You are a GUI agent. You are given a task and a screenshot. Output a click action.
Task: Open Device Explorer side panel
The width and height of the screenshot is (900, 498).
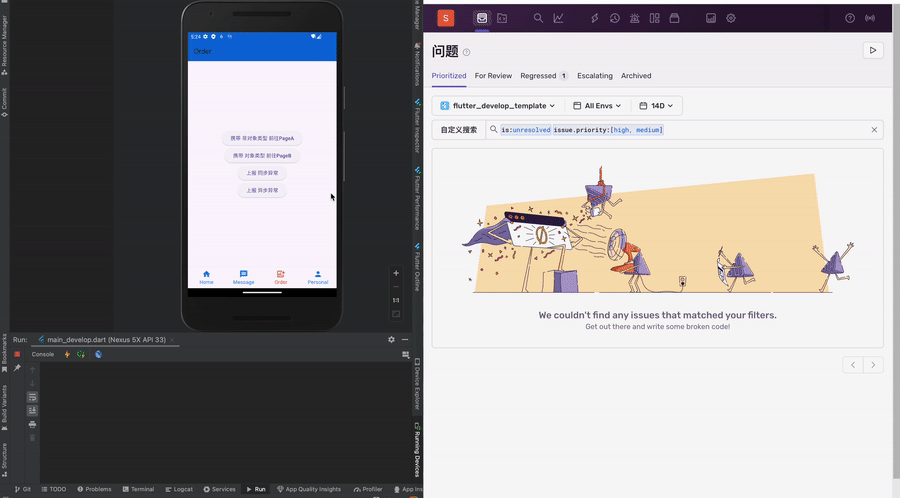point(417,385)
